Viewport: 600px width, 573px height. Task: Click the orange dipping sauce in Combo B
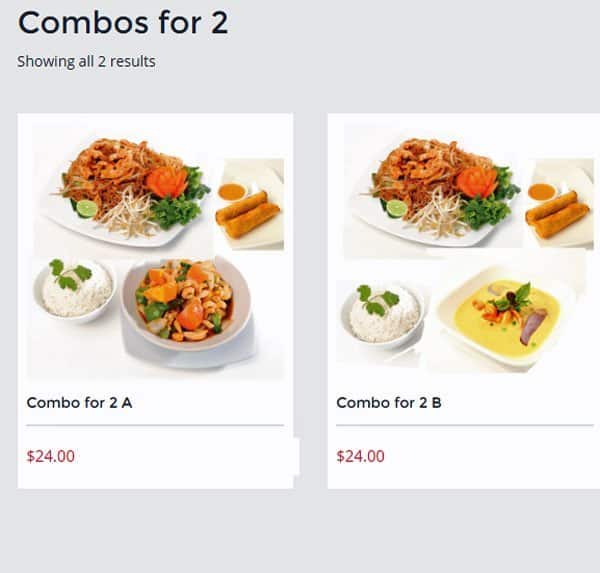tap(541, 192)
